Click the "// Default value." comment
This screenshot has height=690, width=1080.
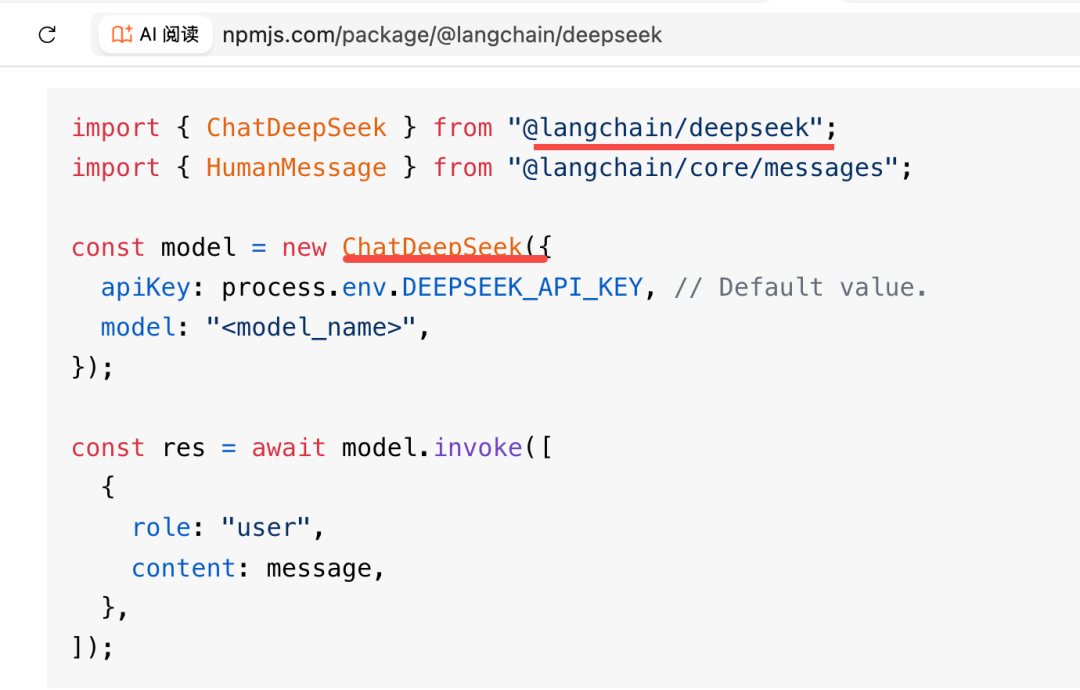tap(800, 287)
